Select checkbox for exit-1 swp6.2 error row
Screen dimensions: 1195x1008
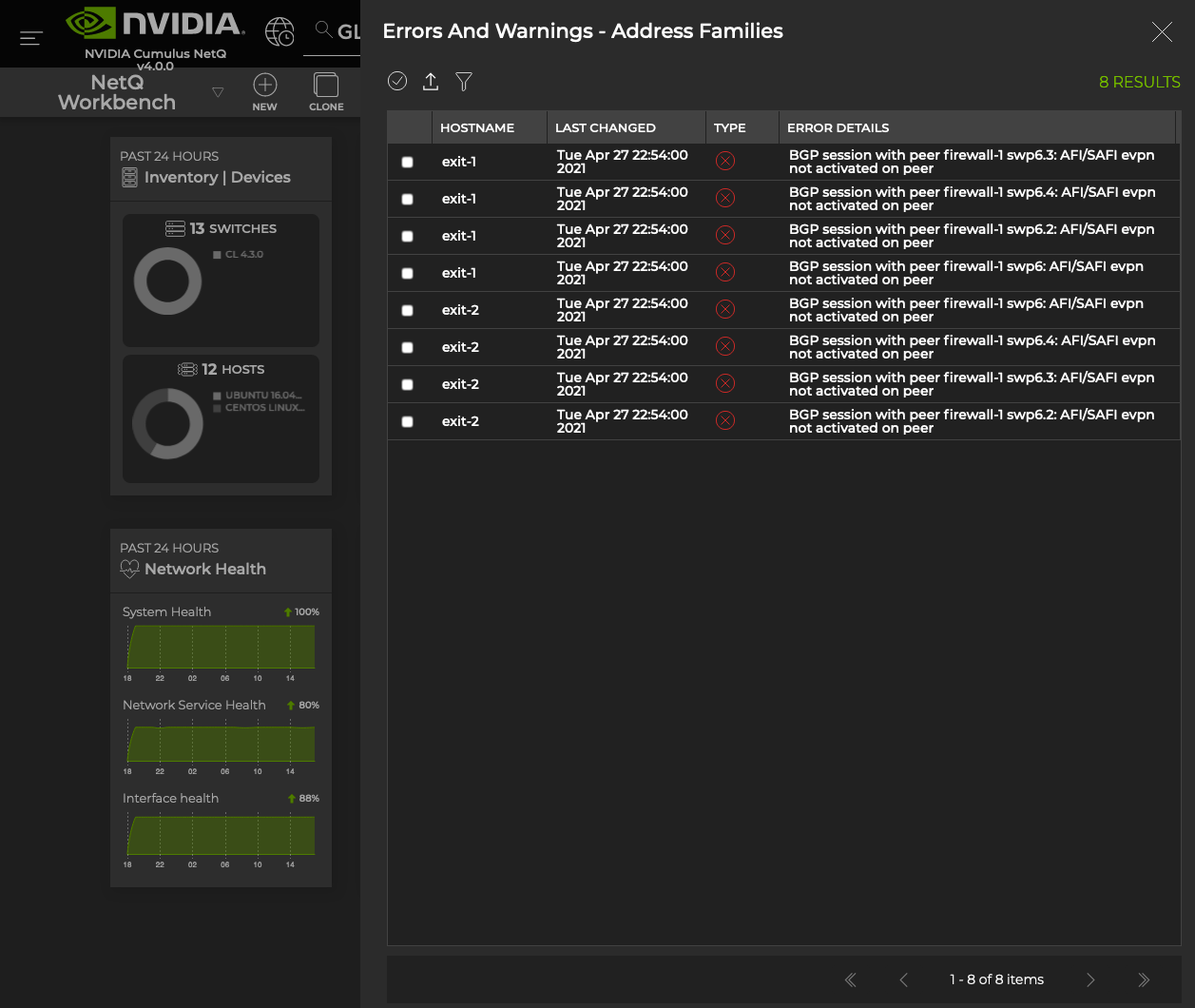click(x=408, y=237)
